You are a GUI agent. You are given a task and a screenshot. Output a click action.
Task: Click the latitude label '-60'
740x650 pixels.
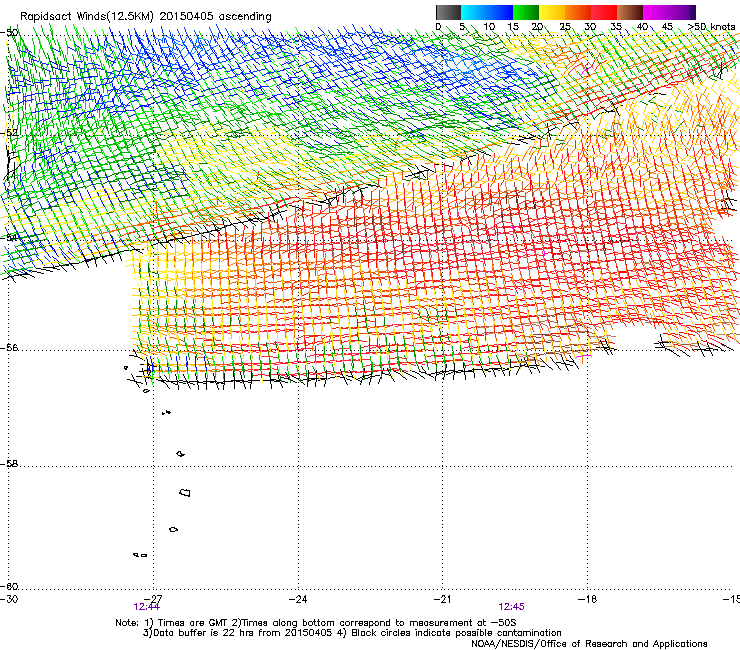pos(10,586)
